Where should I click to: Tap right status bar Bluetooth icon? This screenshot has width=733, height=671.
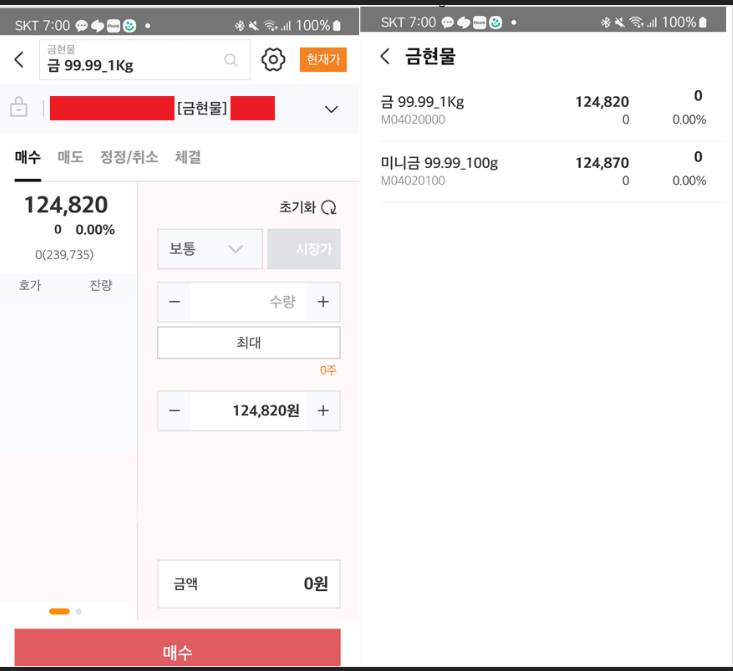click(606, 22)
